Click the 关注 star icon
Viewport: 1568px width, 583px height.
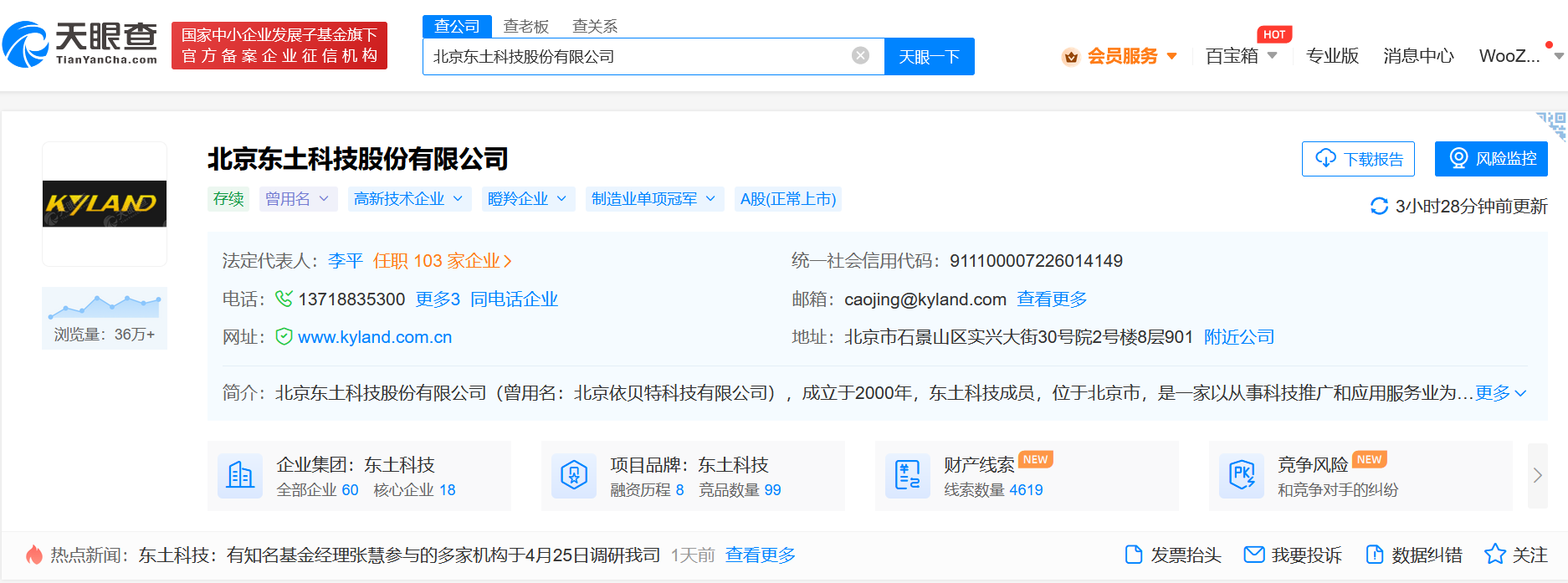pyautogui.click(x=1494, y=554)
